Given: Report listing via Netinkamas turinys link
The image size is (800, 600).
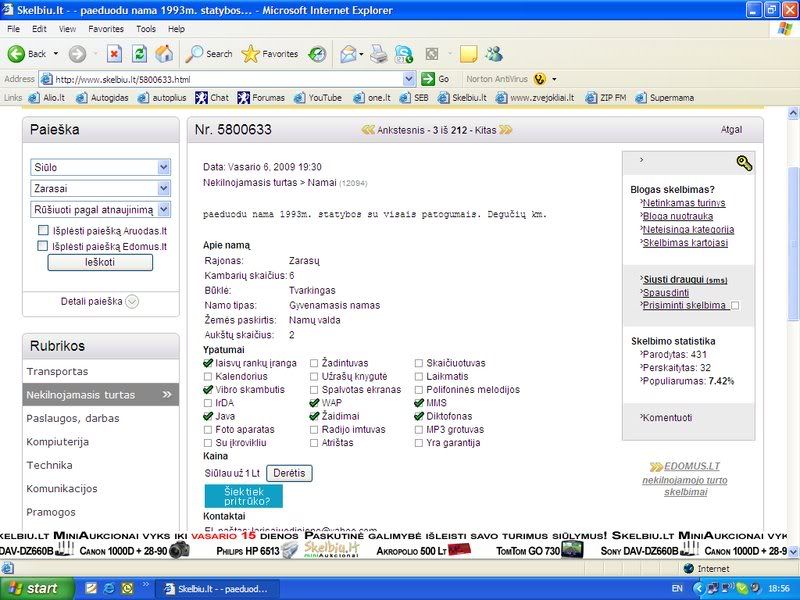Looking at the screenshot, I should [x=684, y=203].
